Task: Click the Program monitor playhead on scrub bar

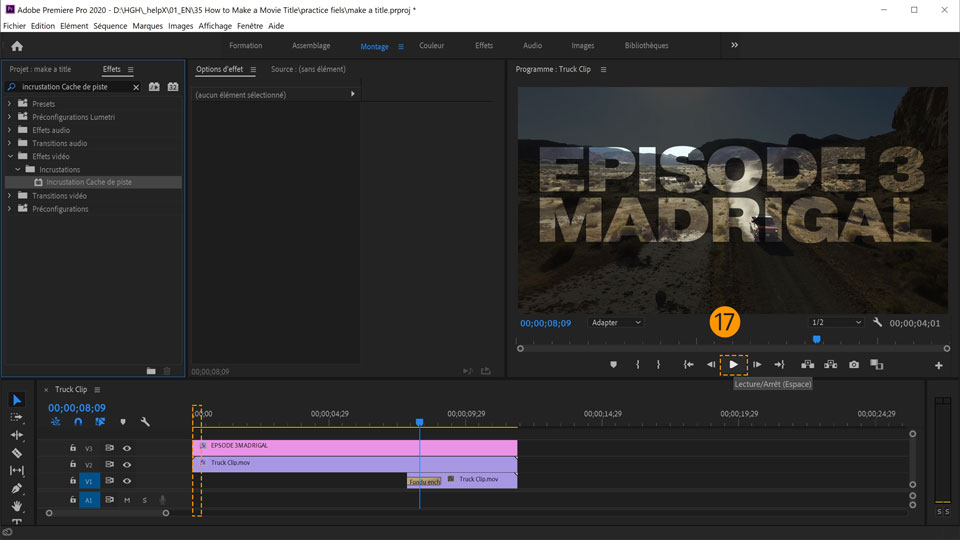Action: pyautogui.click(x=817, y=340)
